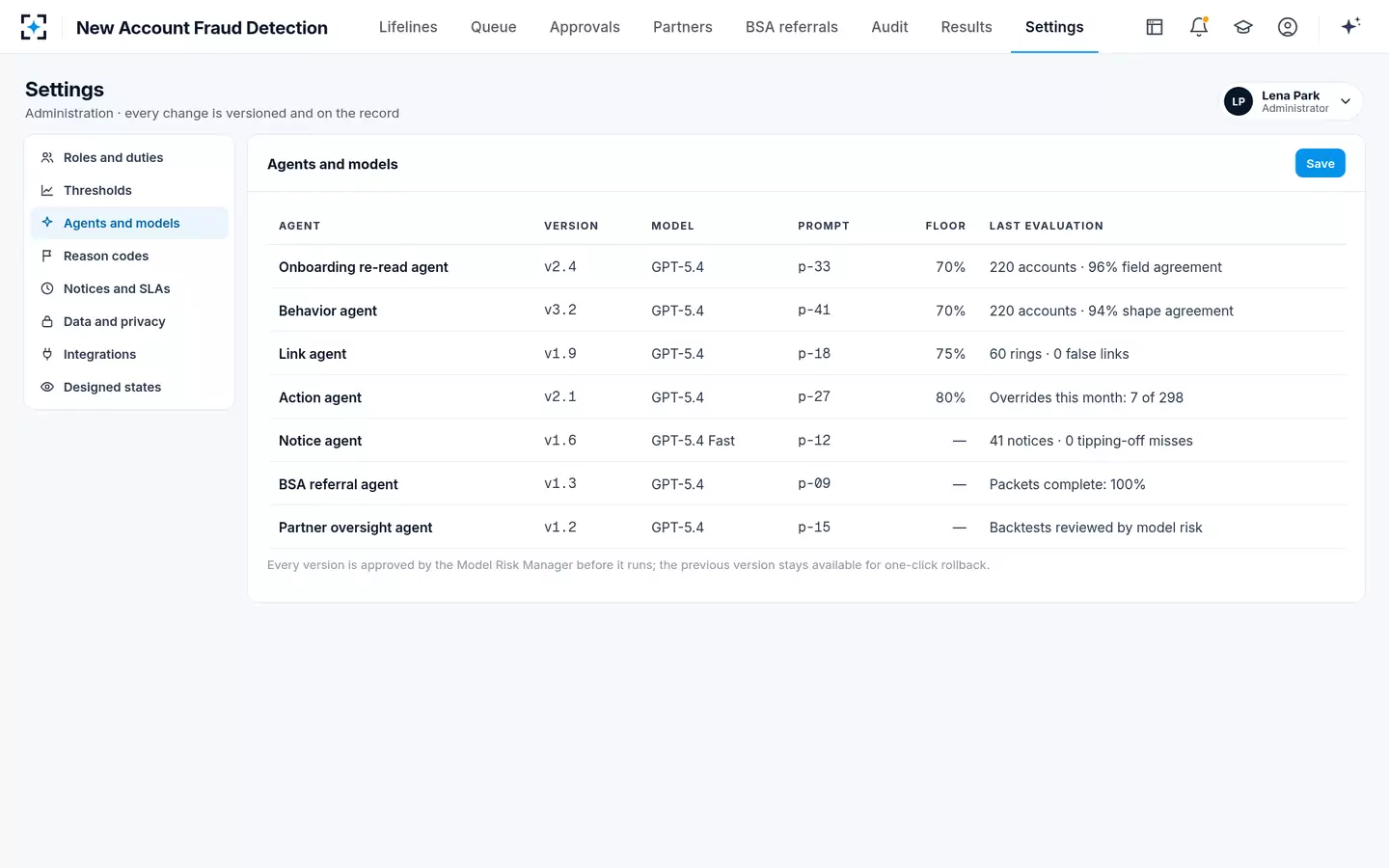
Task: Click the app logo icon
Action: point(34,27)
